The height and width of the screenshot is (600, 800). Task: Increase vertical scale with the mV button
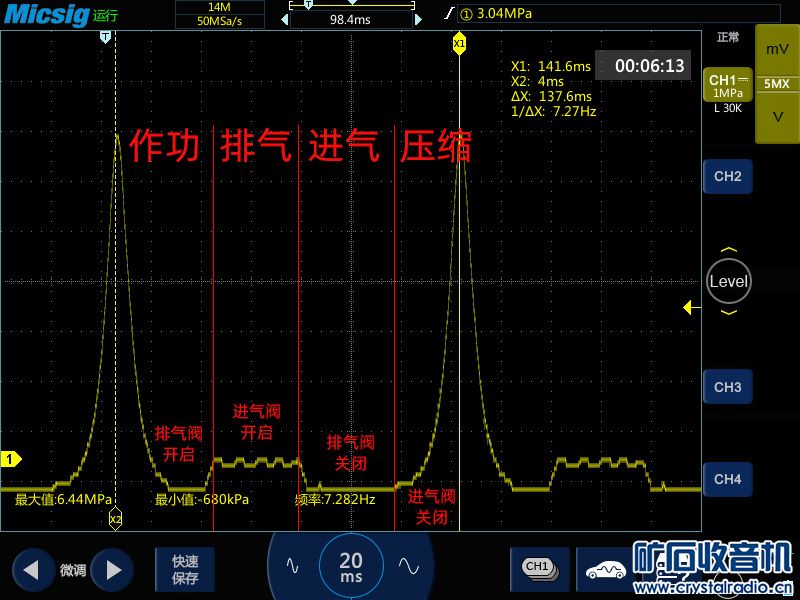777,49
